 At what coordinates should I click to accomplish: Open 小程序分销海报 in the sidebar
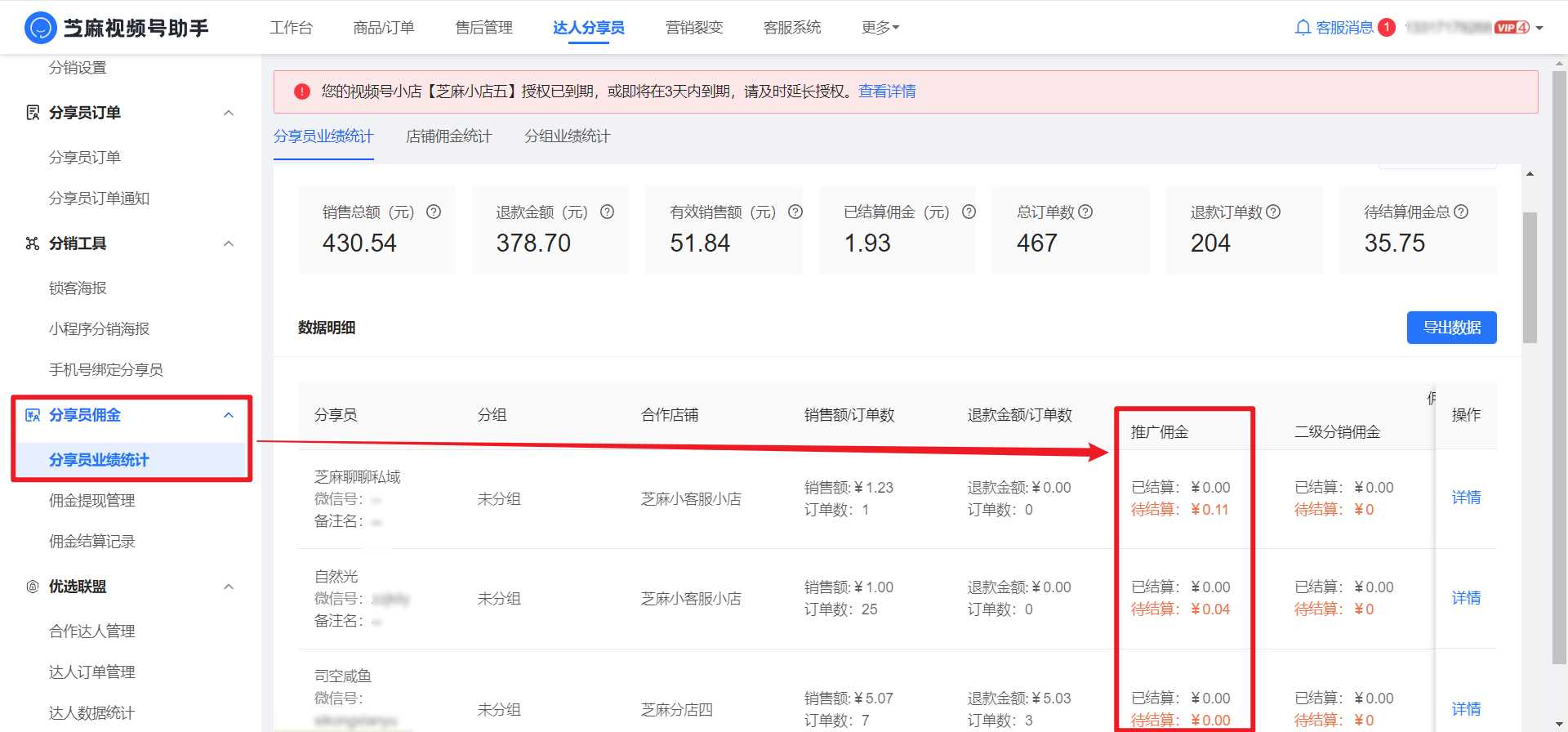(99, 329)
